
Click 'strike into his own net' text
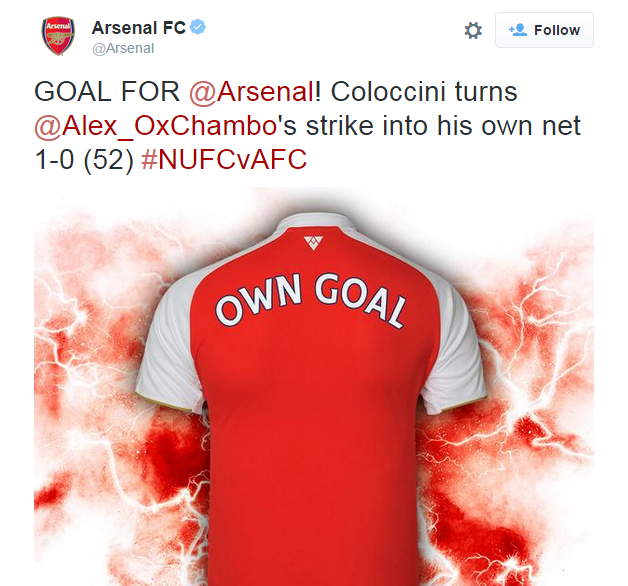pos(443,126)
